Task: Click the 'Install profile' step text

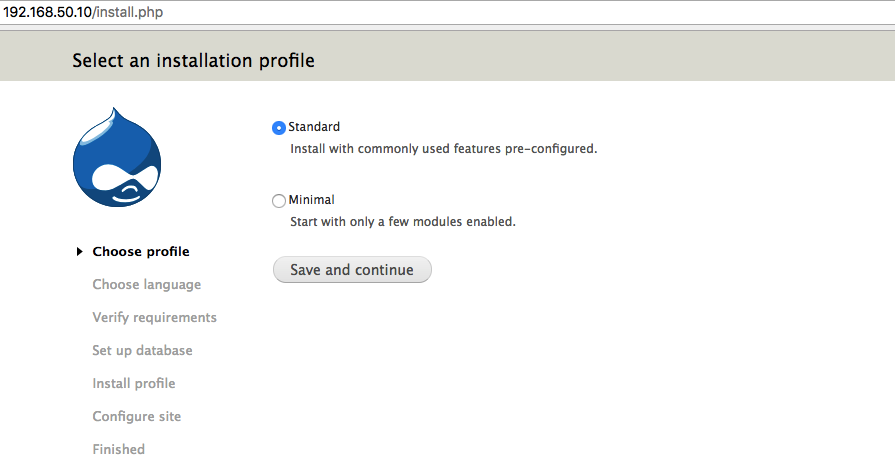Action: tap(134, 383)
